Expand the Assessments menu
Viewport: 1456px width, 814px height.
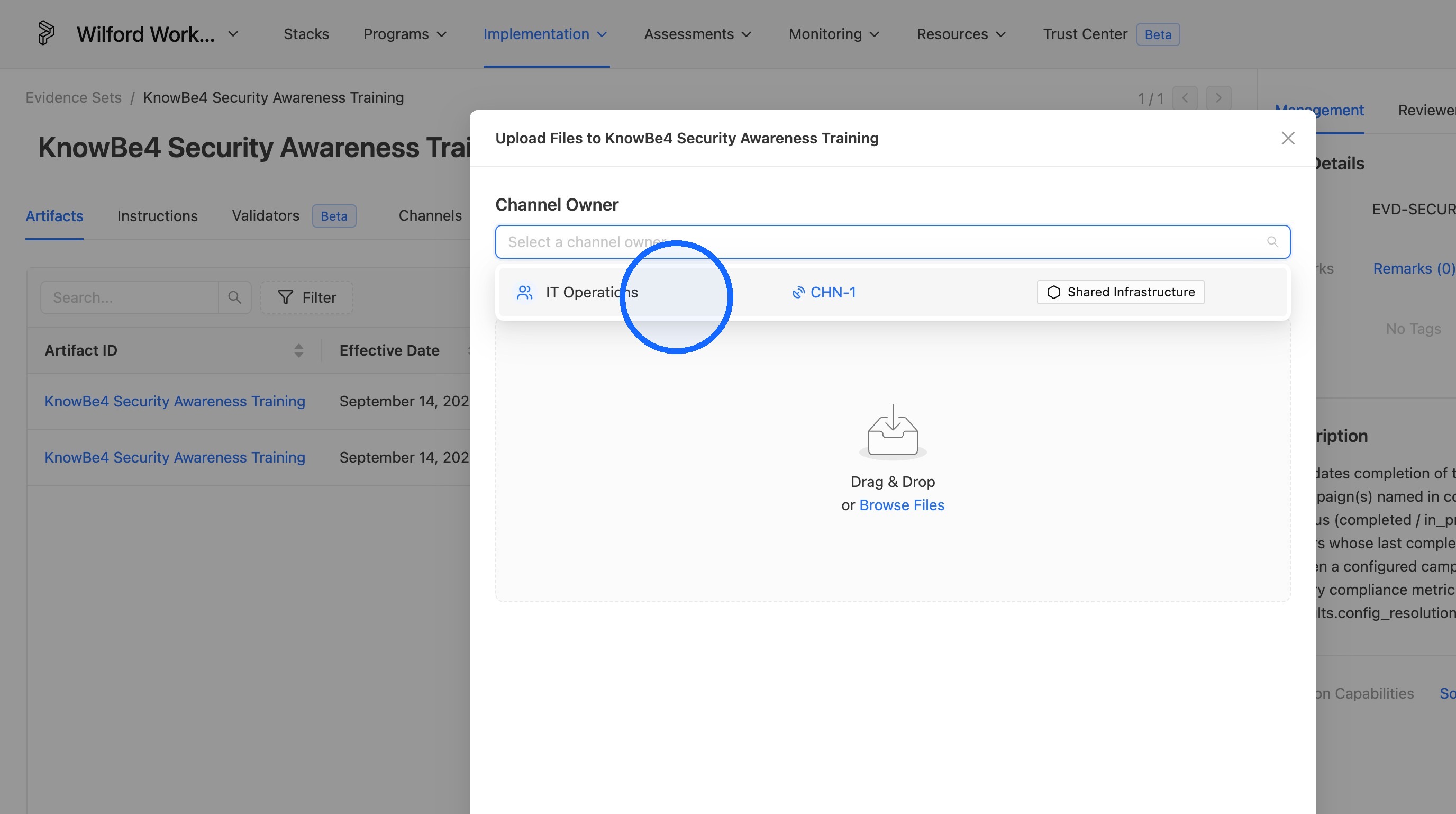pyautogui.click(x=698, y=34)
